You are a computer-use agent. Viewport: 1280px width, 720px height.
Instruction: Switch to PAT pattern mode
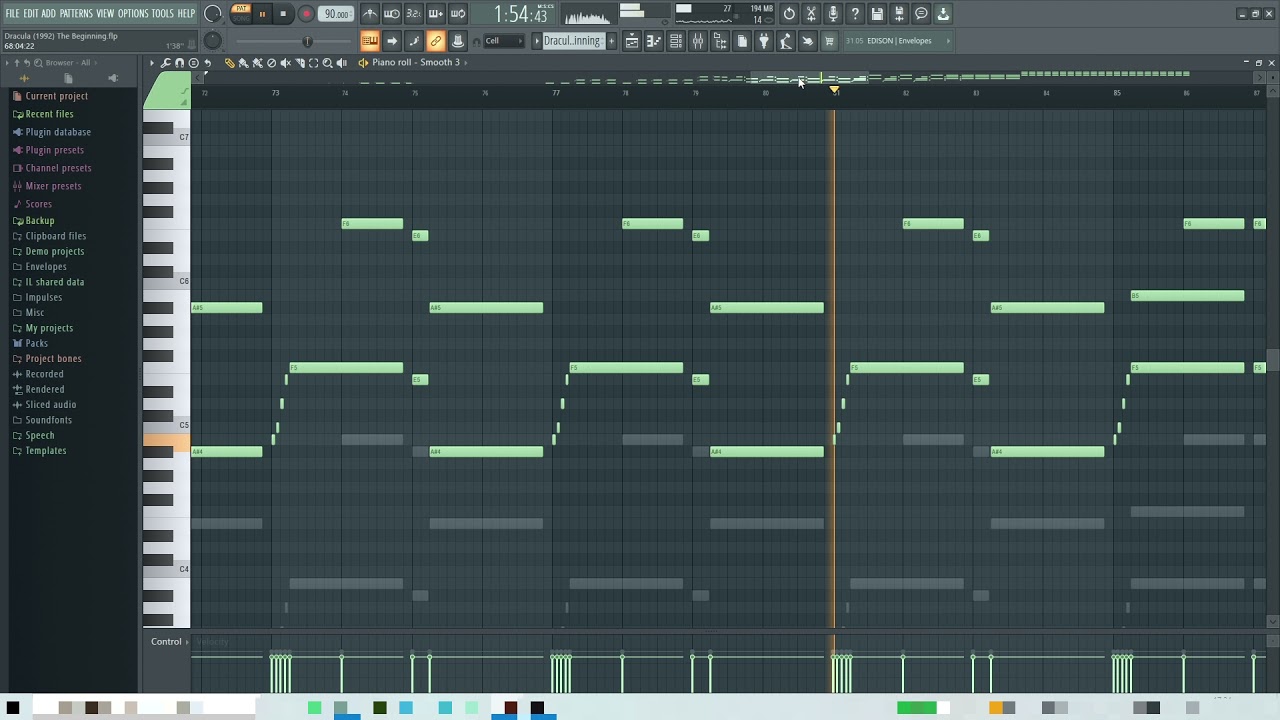(241, 9)
